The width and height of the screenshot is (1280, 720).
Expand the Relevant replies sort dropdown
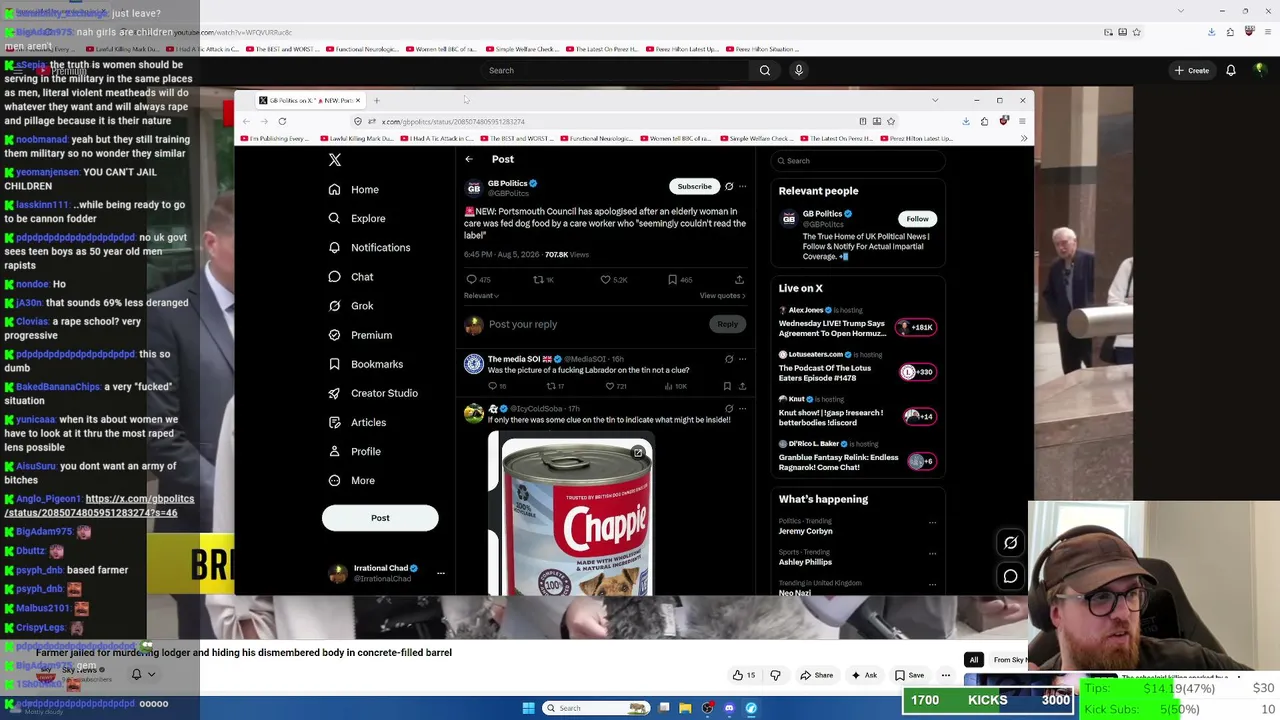(x=481, y=296)
